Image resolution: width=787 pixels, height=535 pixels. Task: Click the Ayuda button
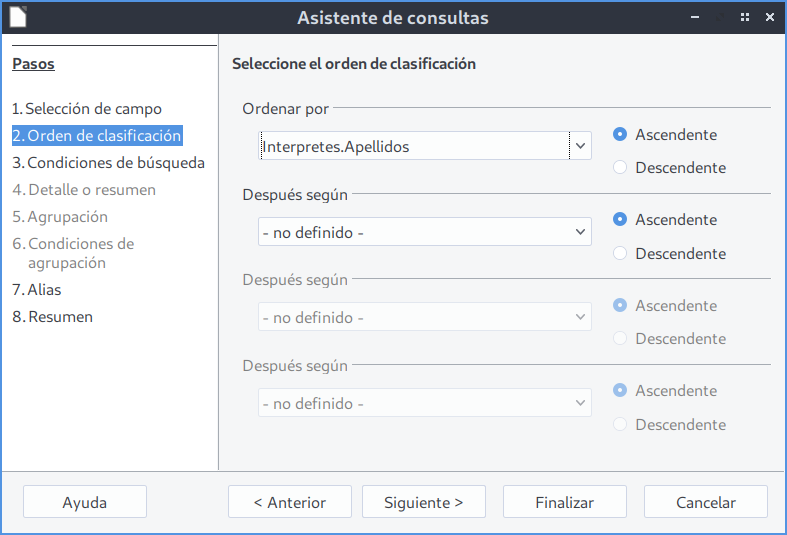[85, 503]
